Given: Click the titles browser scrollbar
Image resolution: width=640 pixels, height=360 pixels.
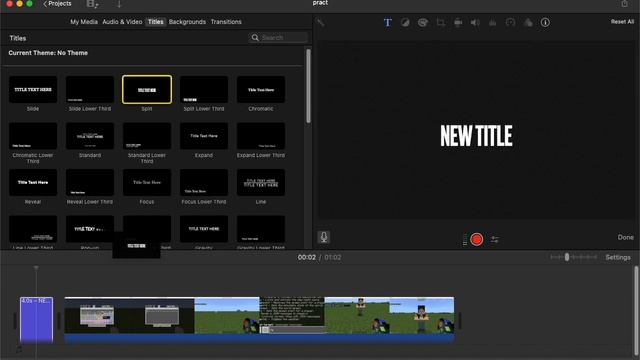Looking at the screenshot, I should (308, 86).
